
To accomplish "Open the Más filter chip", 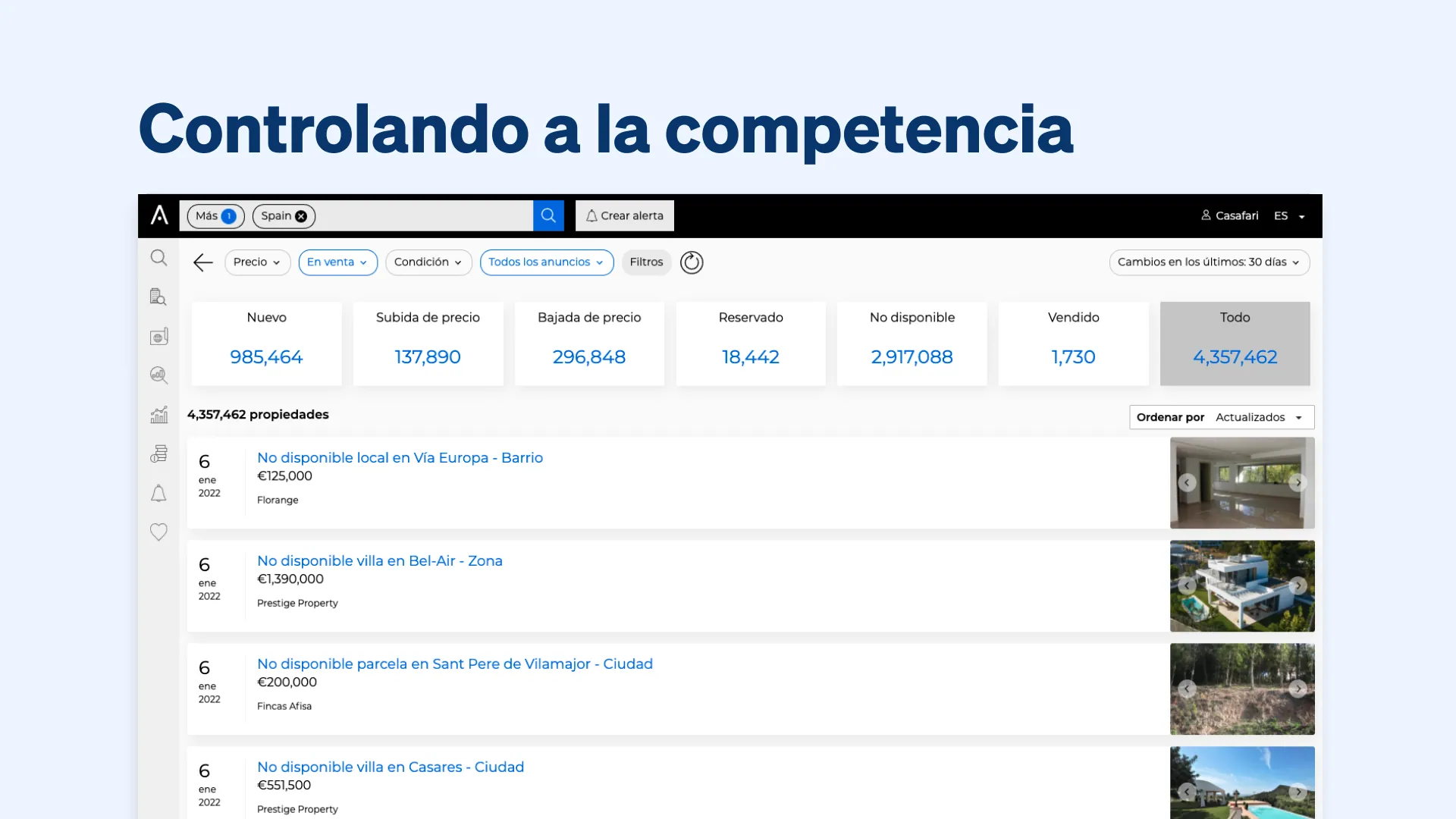I will [215, 216].
